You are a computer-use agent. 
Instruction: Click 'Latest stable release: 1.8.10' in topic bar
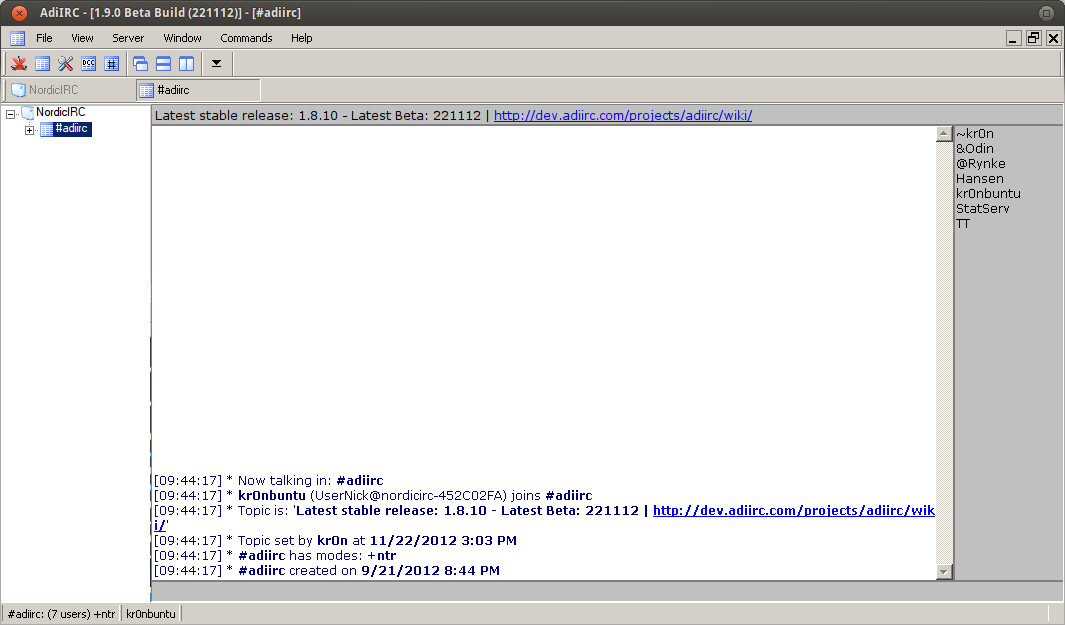point(246,115)
